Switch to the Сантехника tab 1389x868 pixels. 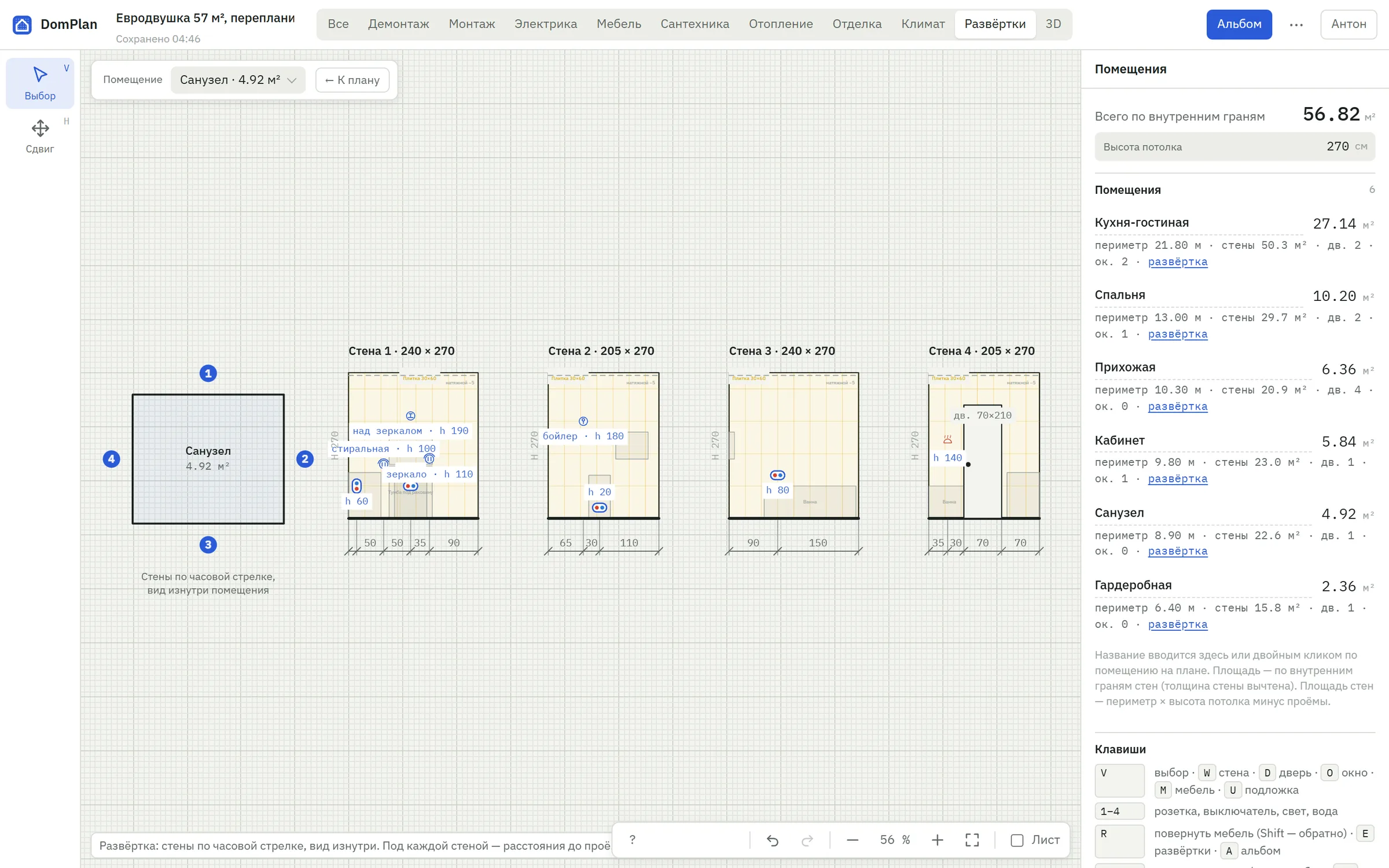[x=694, y=24]
